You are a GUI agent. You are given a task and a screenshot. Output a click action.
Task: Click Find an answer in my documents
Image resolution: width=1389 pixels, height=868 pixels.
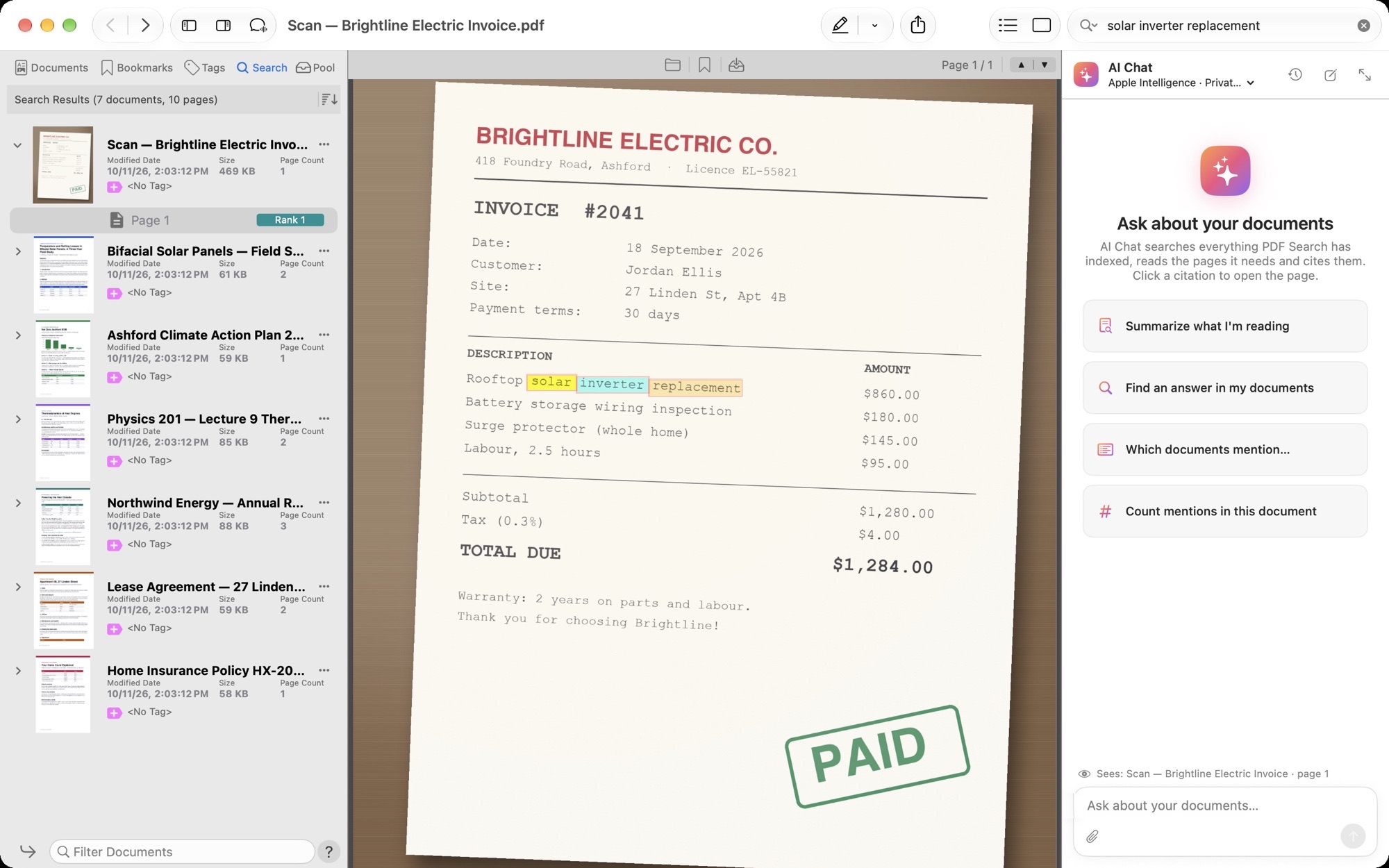coord(1225,388)
